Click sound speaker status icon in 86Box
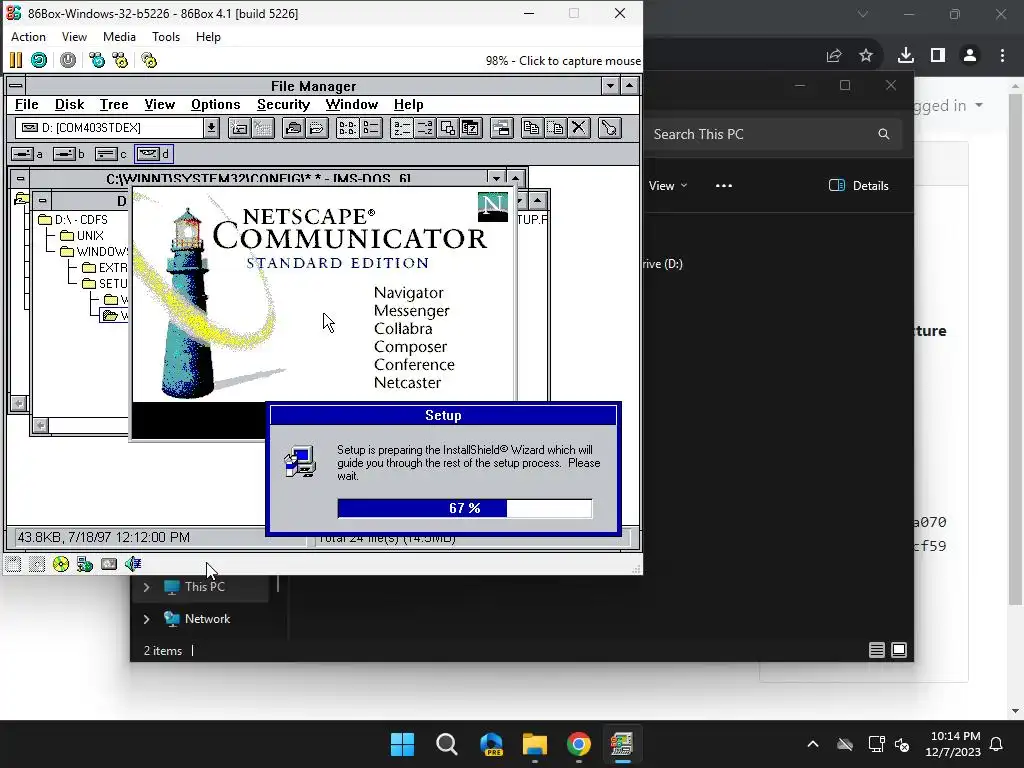Screen dimensions: 1024x768 click(x=133, y=564)
